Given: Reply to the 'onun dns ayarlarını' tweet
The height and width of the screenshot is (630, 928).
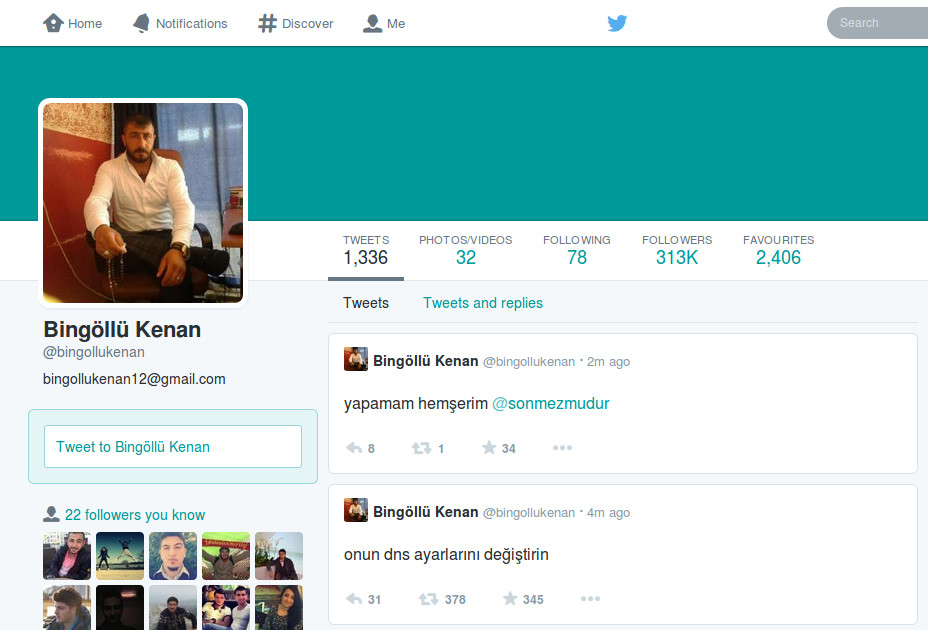Looking at the screenshot, I should pyautogui.click(x=354, y=599).
